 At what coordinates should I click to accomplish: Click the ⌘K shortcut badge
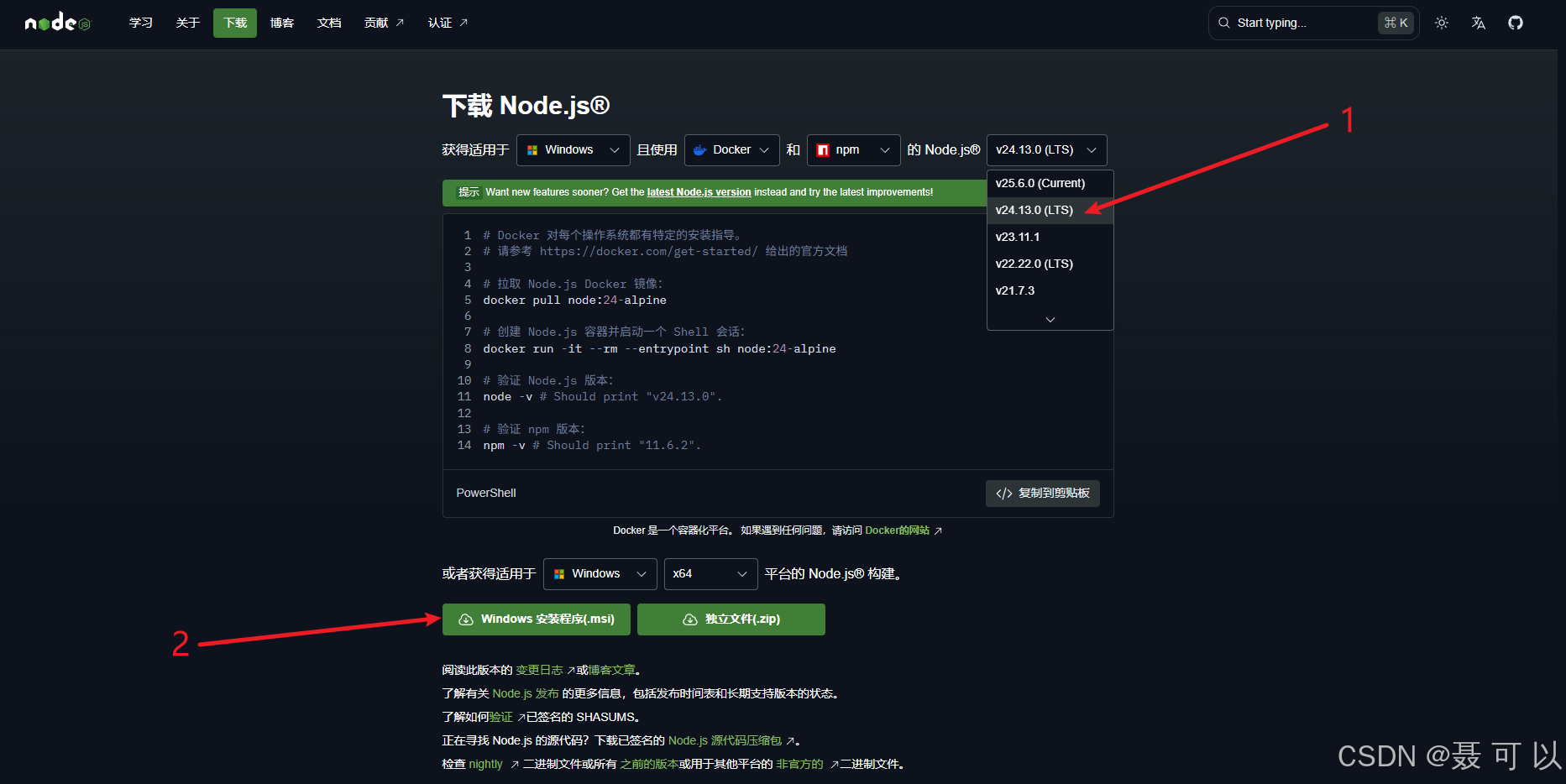pyautogui.click(x=1396, y=23)
